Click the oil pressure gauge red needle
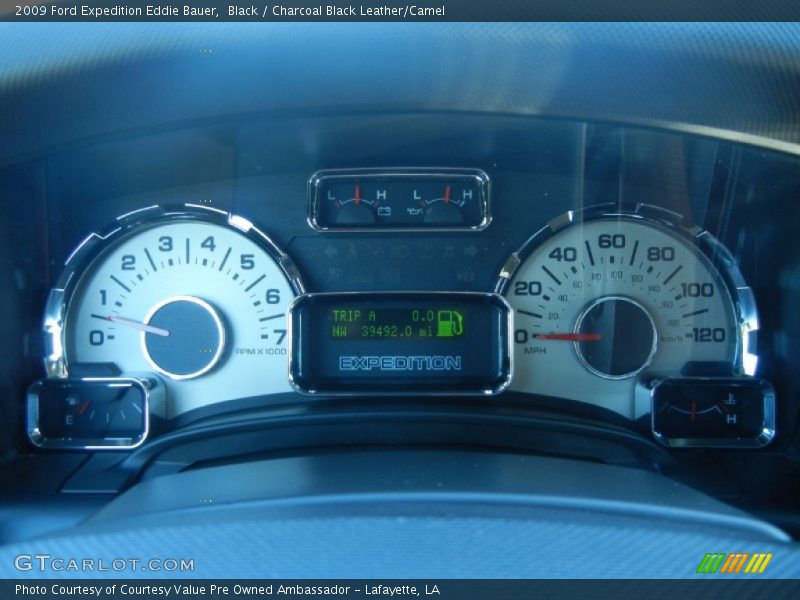The height and width of the screenshot is (600, 800). (x=447, y=194)
